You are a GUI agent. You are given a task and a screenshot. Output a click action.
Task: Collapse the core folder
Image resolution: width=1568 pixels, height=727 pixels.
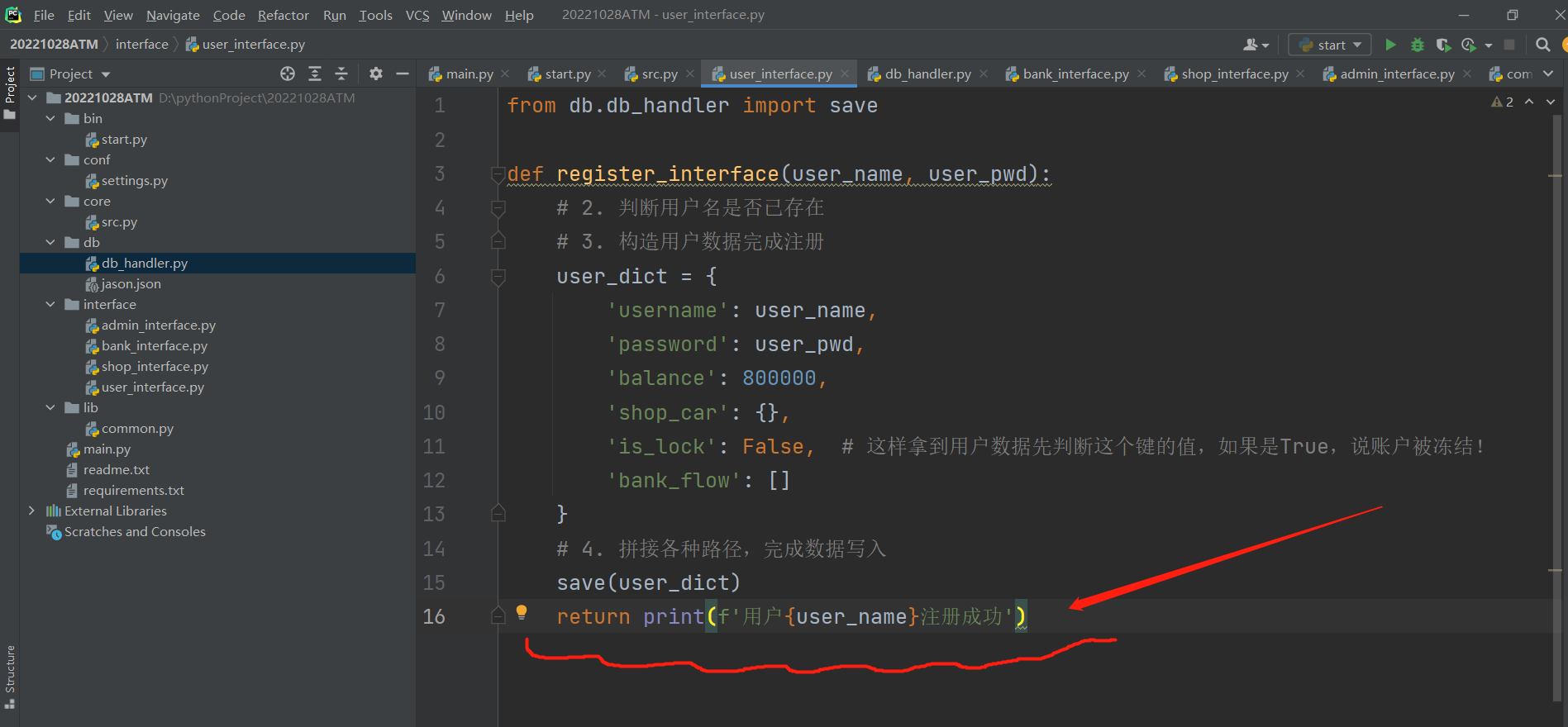point(50,201)
